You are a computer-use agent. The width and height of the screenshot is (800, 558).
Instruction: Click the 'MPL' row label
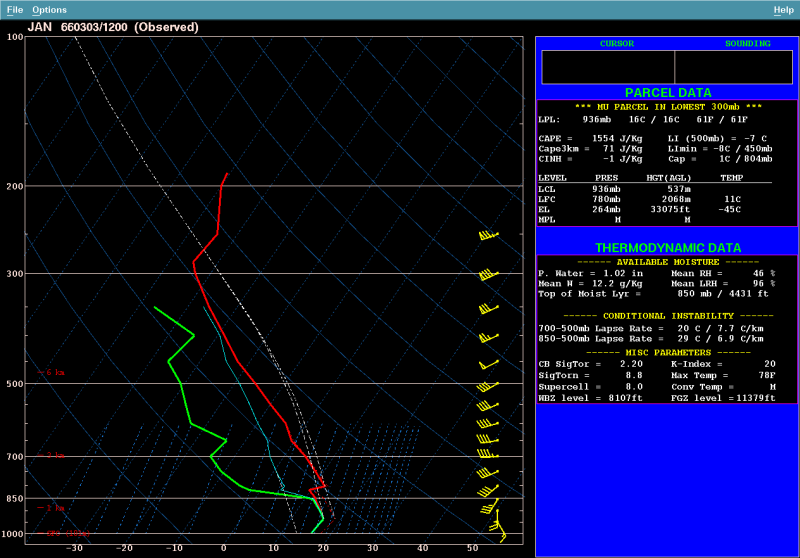point(546,220)
